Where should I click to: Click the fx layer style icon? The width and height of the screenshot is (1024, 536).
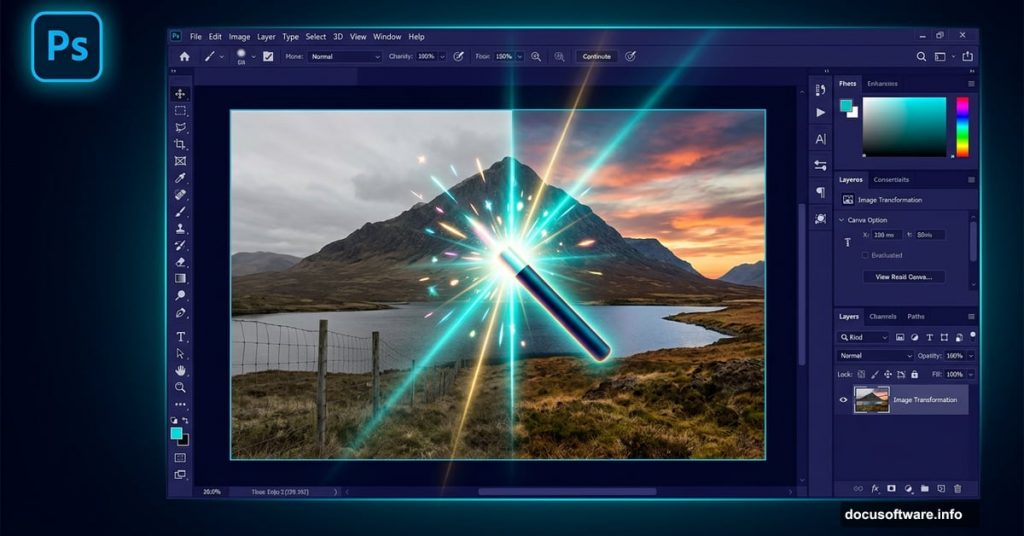tap(875, 488)
